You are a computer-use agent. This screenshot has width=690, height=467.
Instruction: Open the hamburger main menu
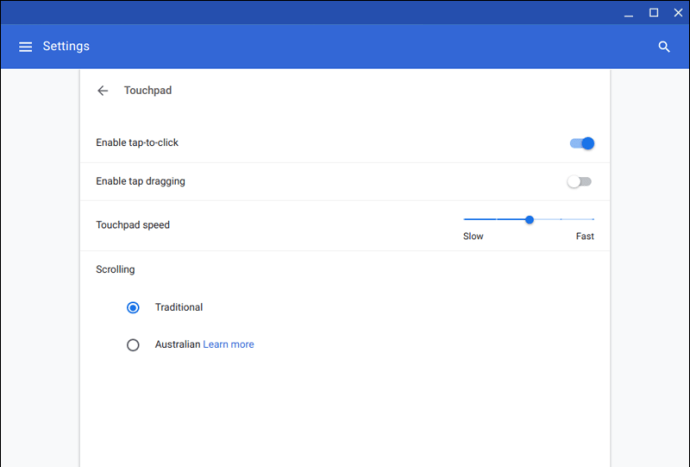26,47
